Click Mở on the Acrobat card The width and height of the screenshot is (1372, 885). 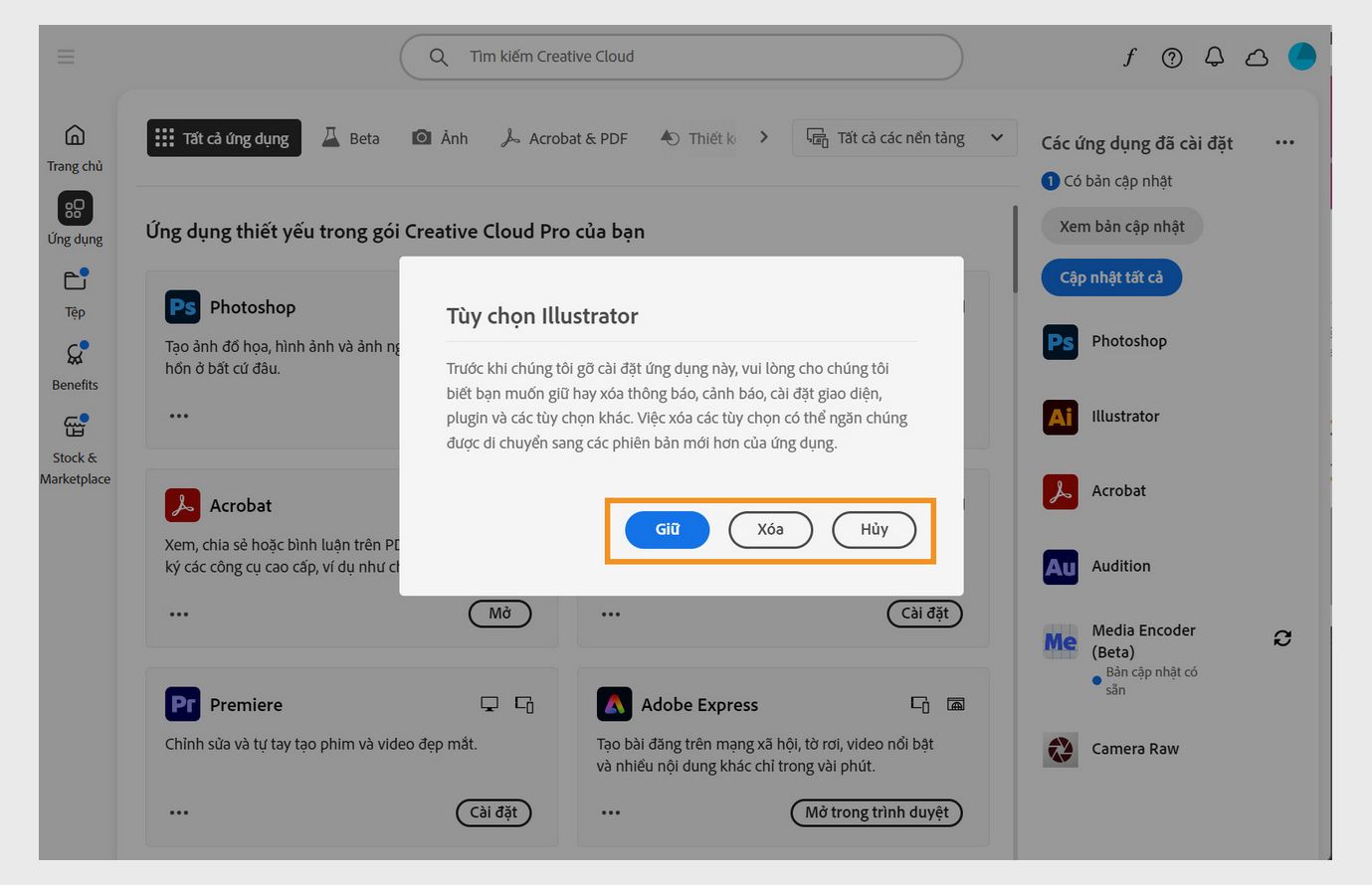[499, 614]
